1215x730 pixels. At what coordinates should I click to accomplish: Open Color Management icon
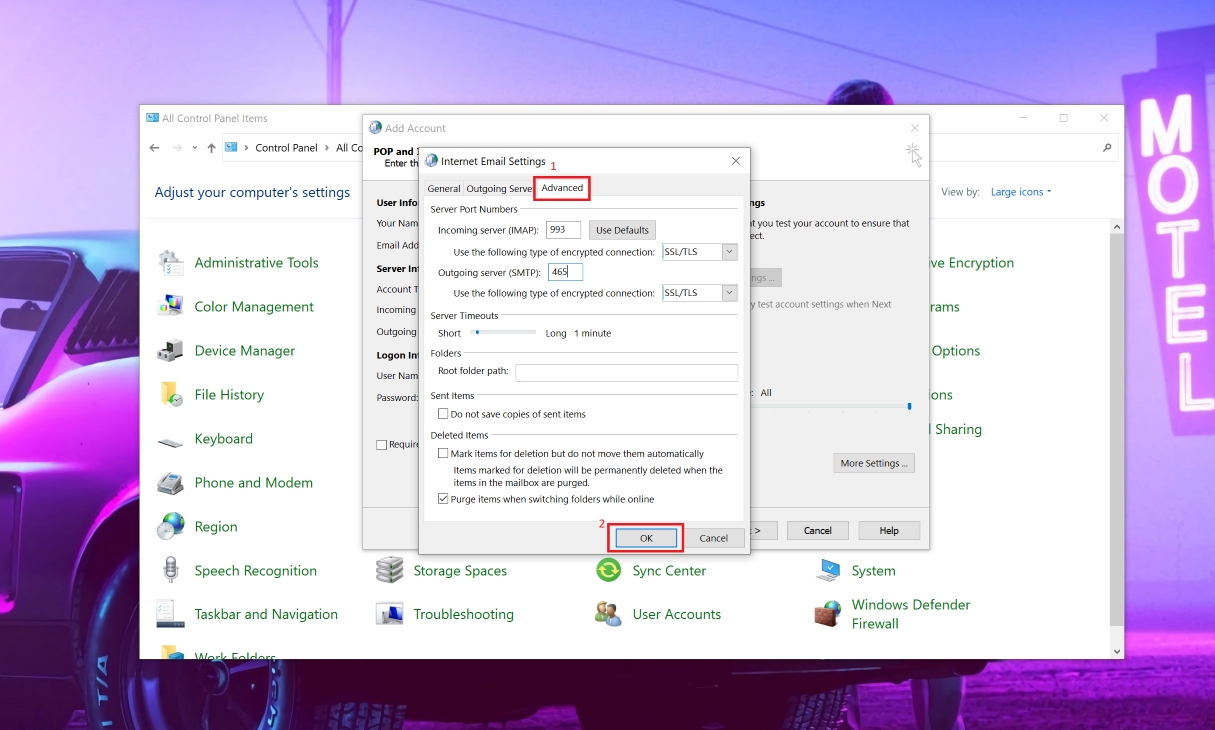point(171,307)
